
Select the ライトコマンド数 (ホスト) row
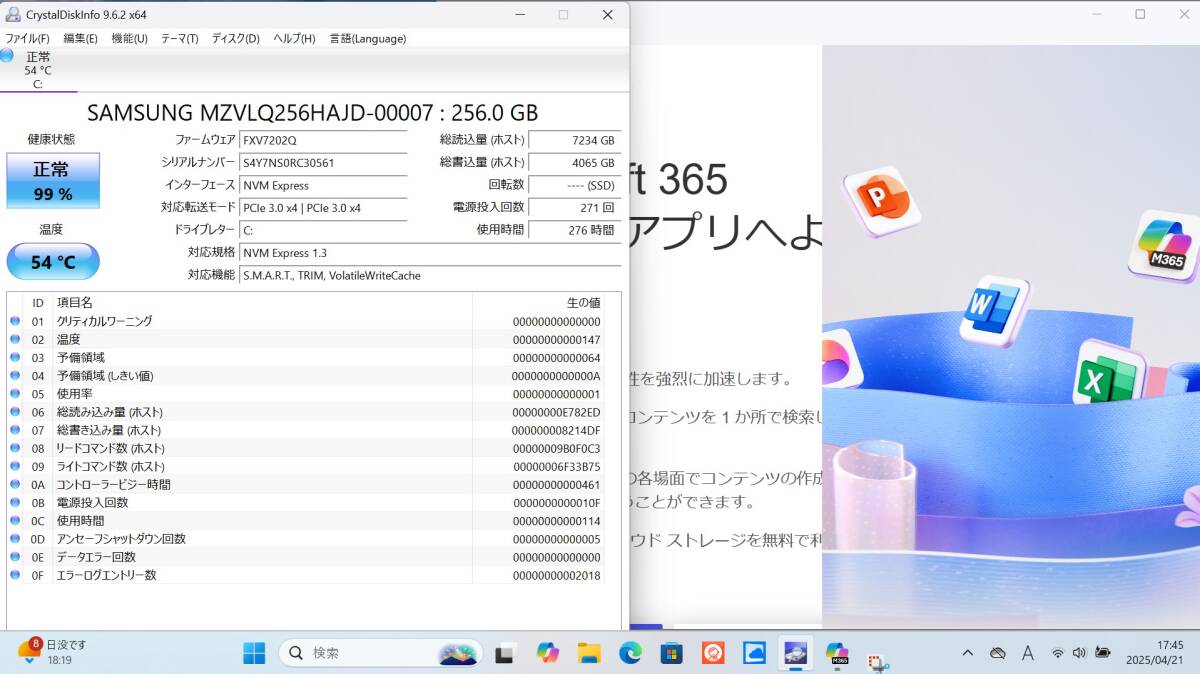[305, 466]
